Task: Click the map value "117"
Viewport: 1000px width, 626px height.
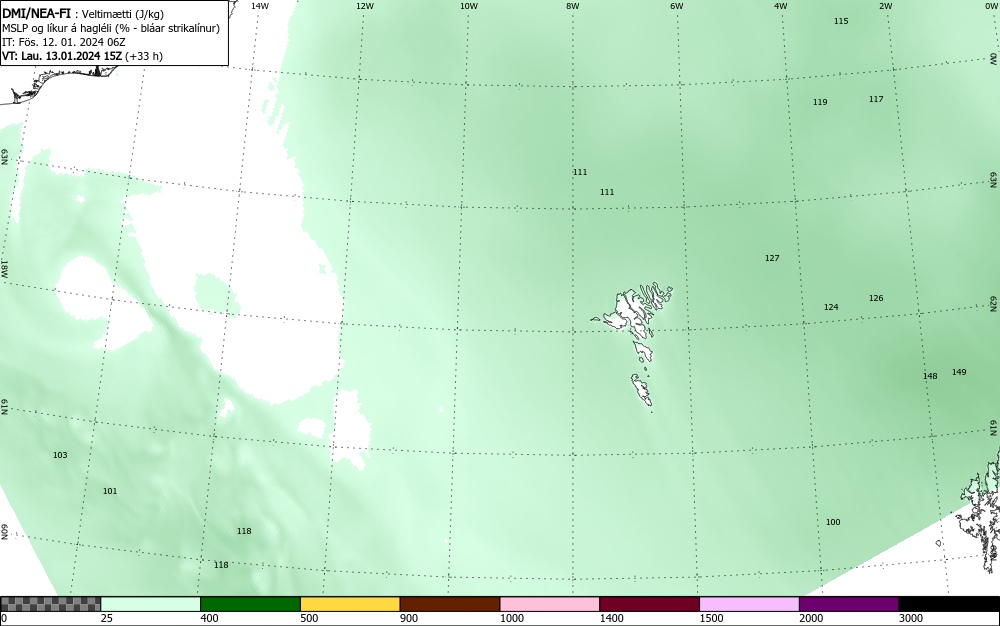Action: [876, 99]
